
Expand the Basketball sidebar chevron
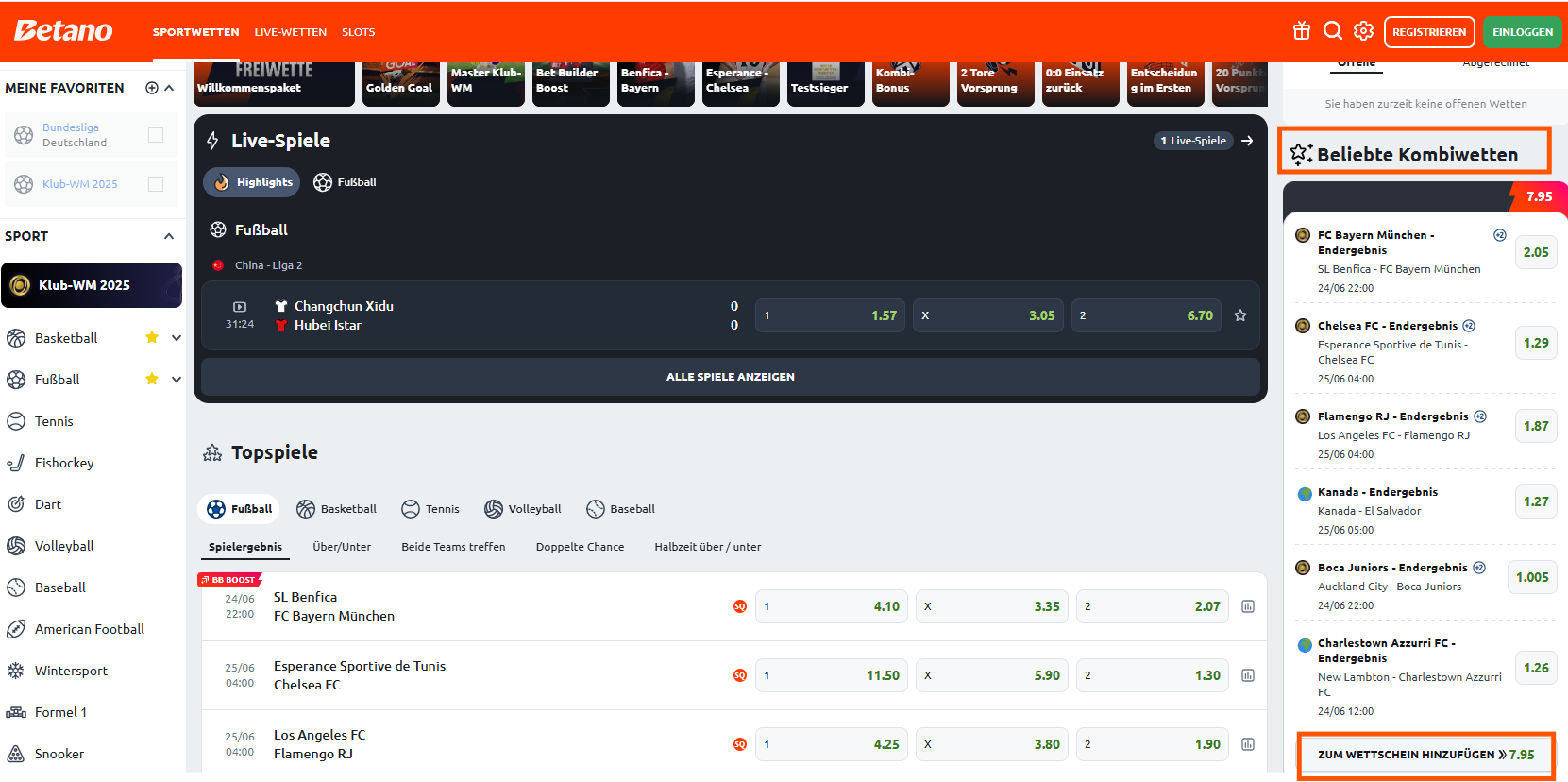click(x=177, y=337)
